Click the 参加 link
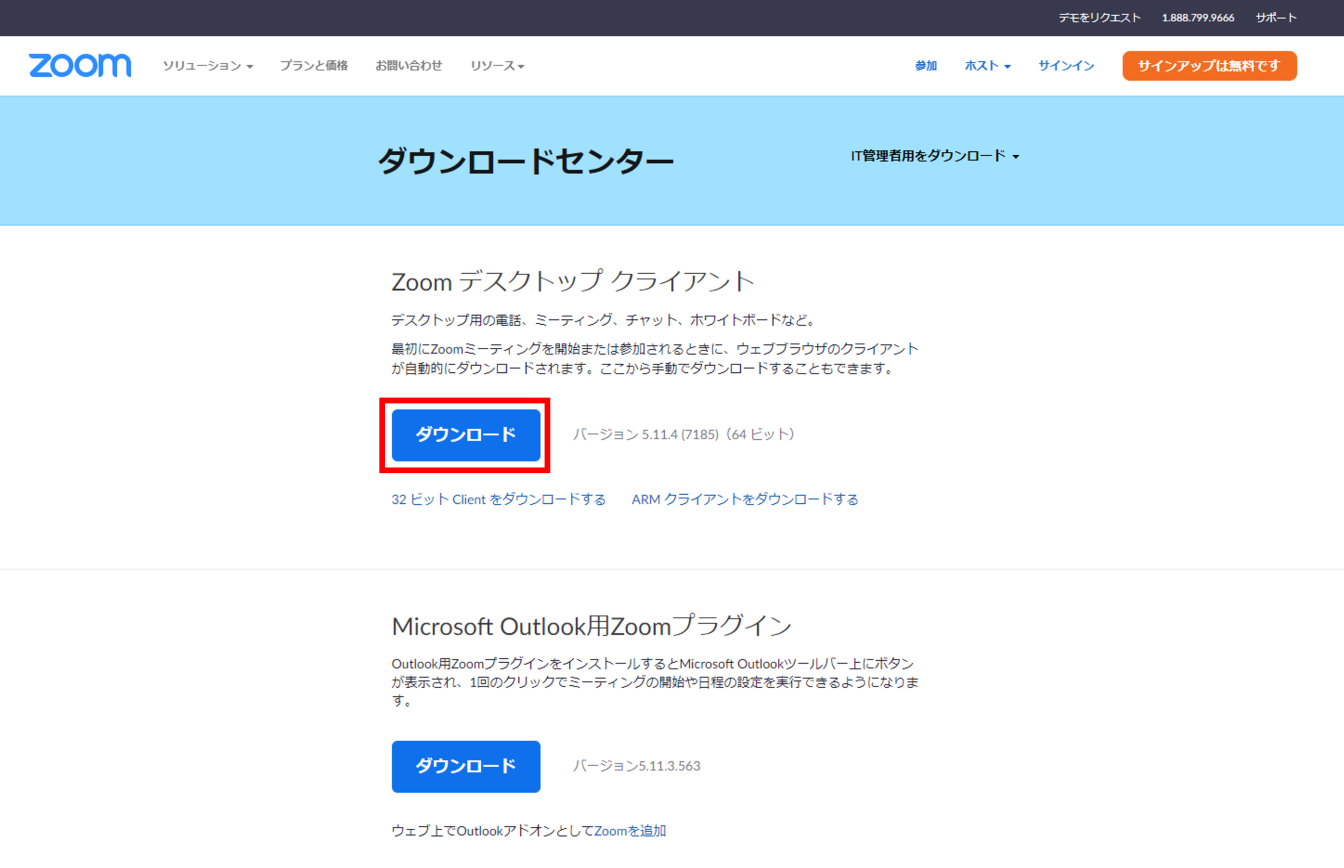The image size is (1344, 868). pyautogui.click(x=925, y=66)
